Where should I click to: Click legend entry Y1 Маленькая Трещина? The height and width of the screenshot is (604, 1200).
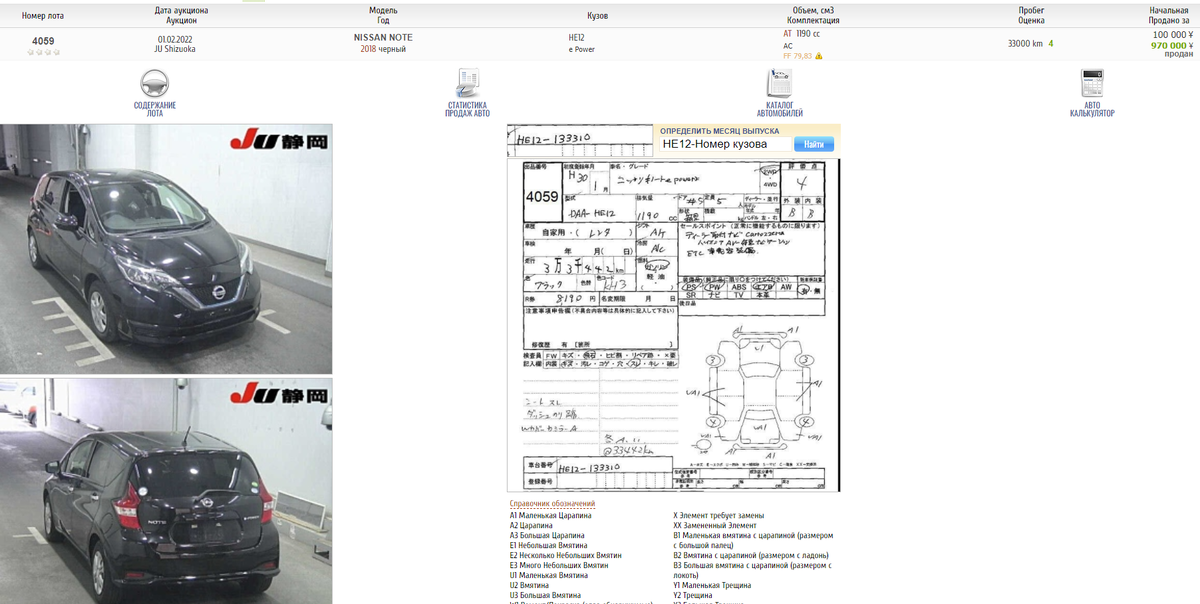tap(712, 585)
